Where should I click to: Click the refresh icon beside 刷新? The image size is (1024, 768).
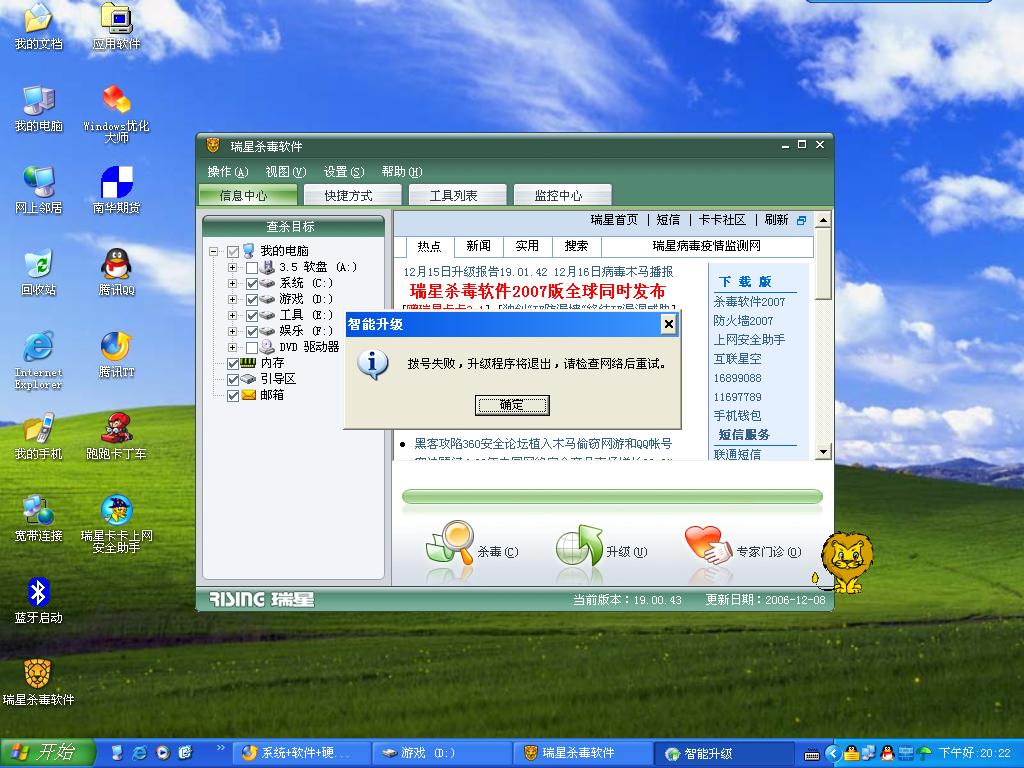(802, 221)
